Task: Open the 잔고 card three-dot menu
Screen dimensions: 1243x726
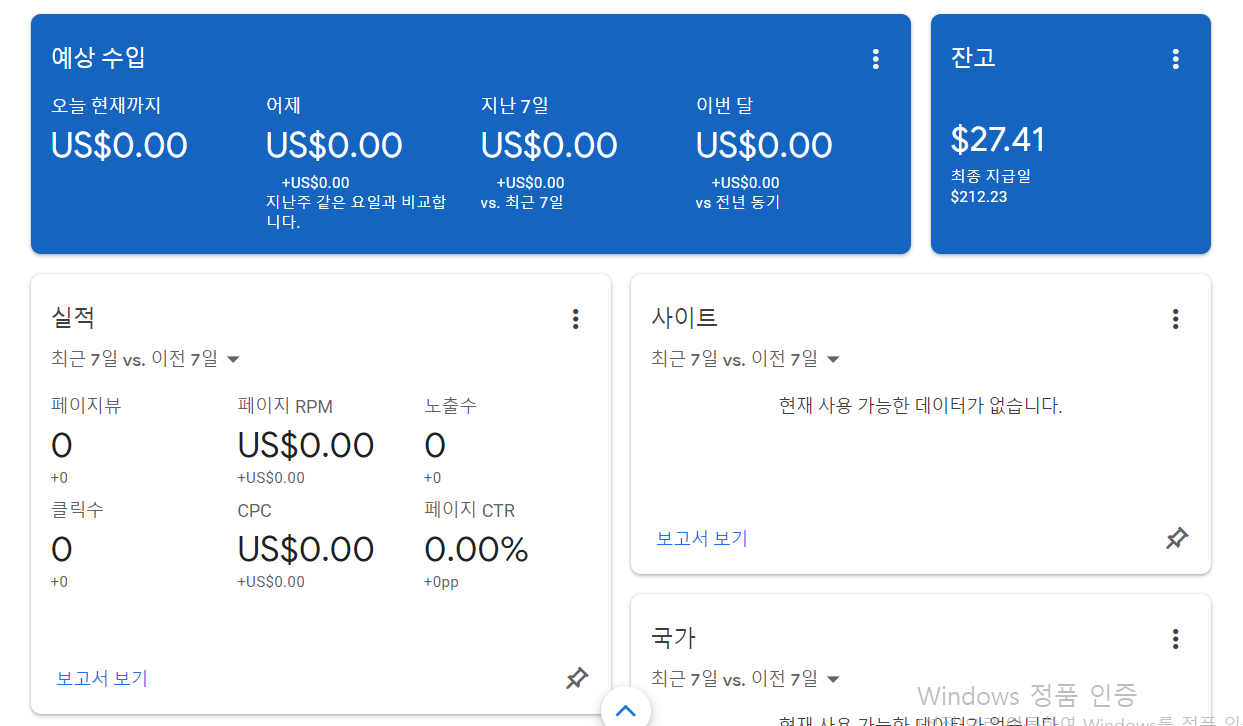Action: pyautogui.click(x=1176, y=58)
